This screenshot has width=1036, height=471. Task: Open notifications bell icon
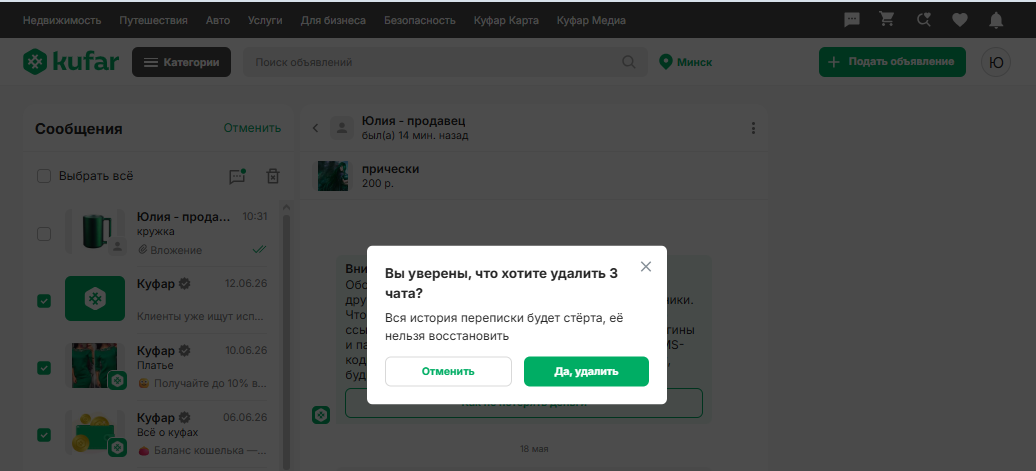coord(996,20)
